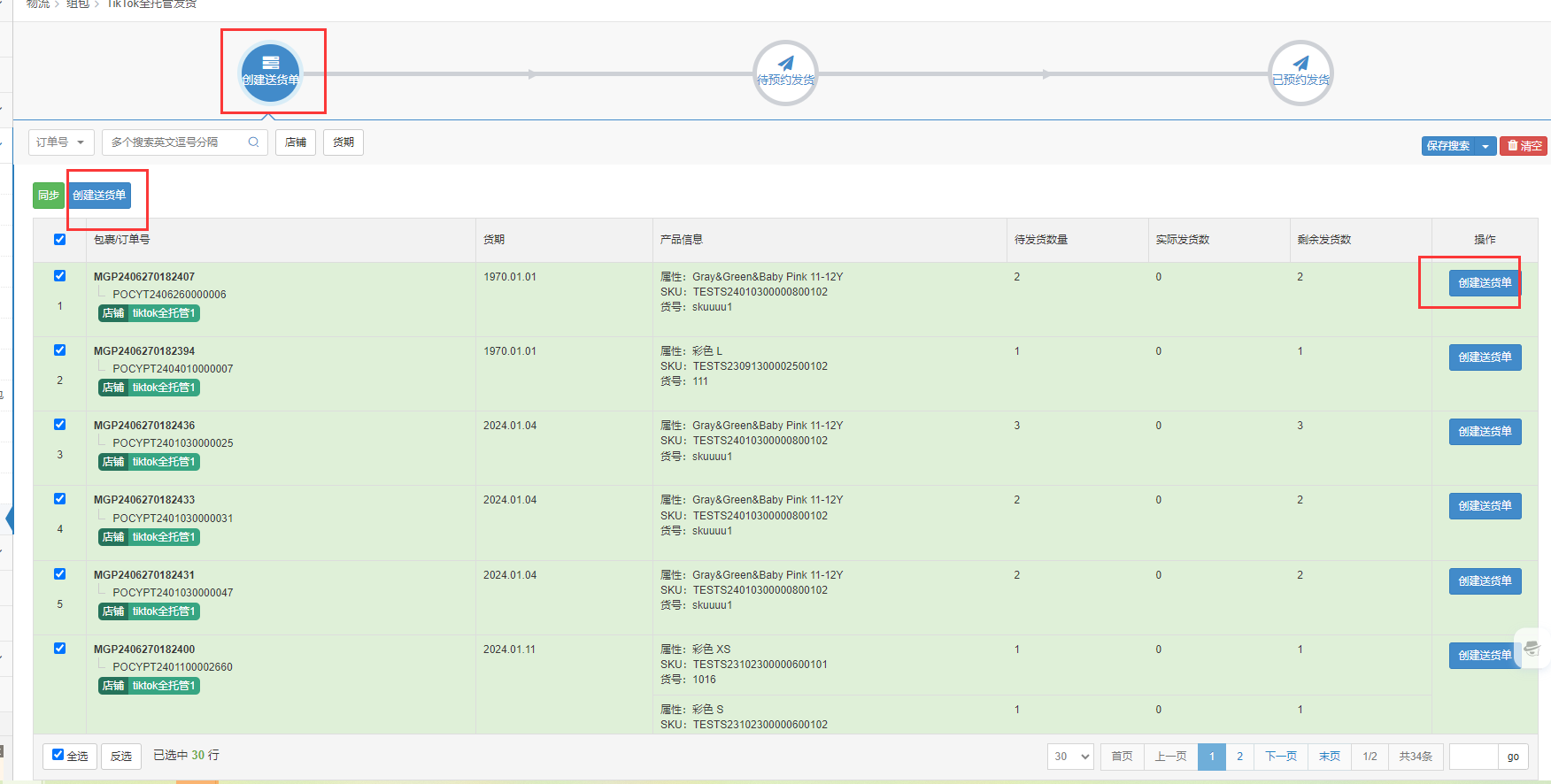Click 店铺 tiktok全托管1 tag in row 1

[x=149, y=313]
